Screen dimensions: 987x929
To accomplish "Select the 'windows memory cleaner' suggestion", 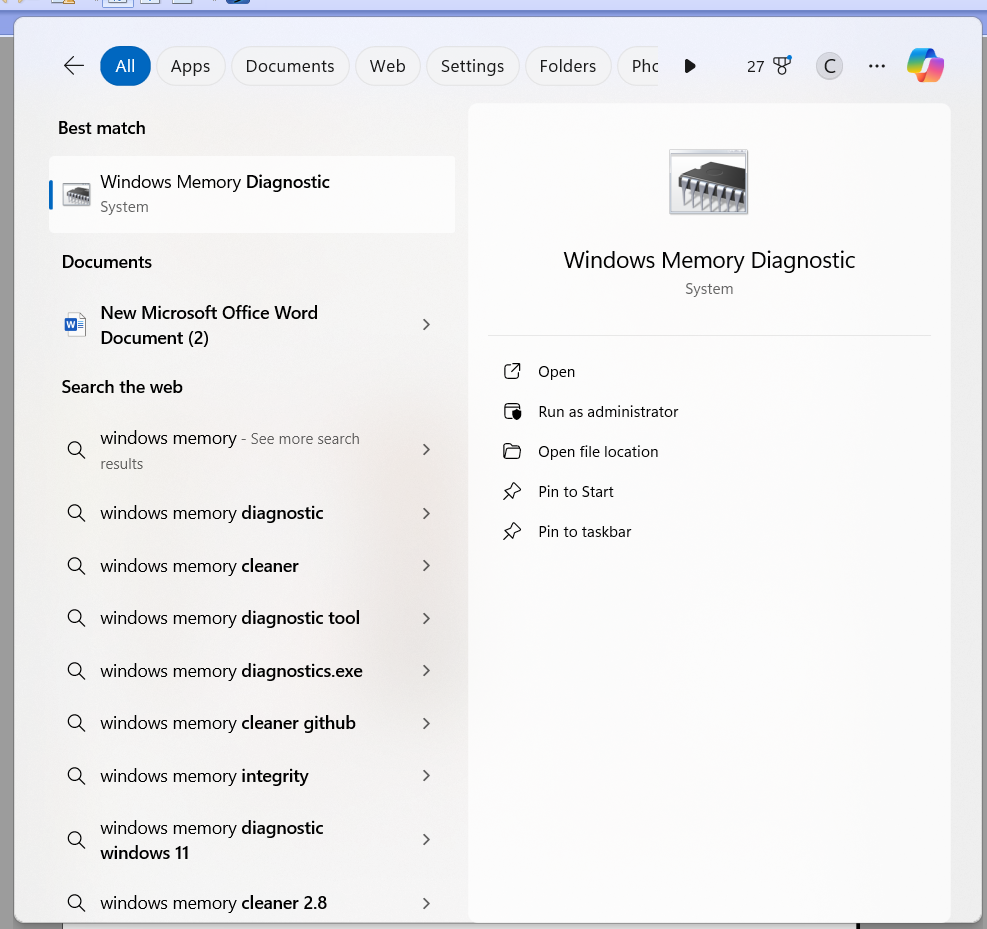I will pyautogui.click(x=252, y=565).
